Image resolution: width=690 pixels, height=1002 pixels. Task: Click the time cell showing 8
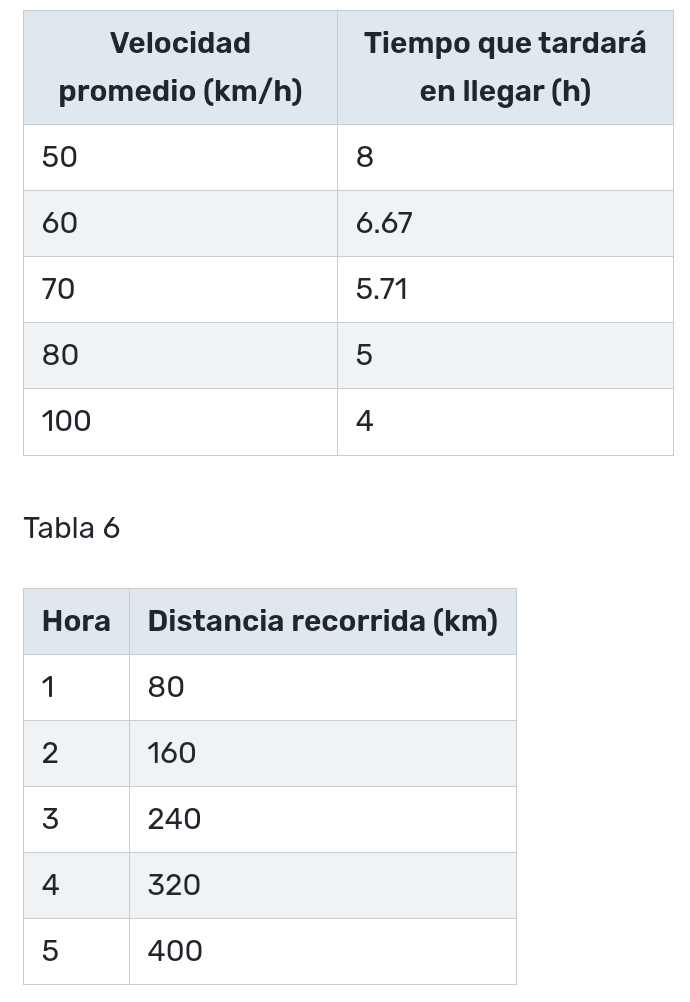coord(365,157)
